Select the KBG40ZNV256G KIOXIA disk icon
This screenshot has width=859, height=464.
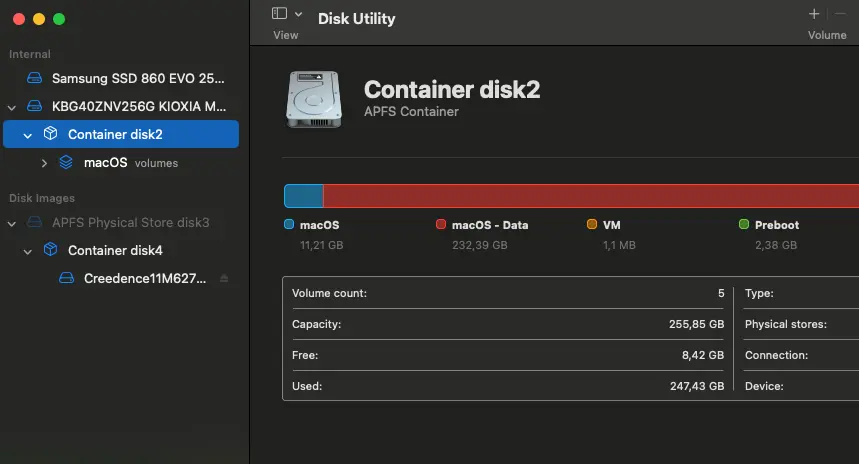click(35, 106)
